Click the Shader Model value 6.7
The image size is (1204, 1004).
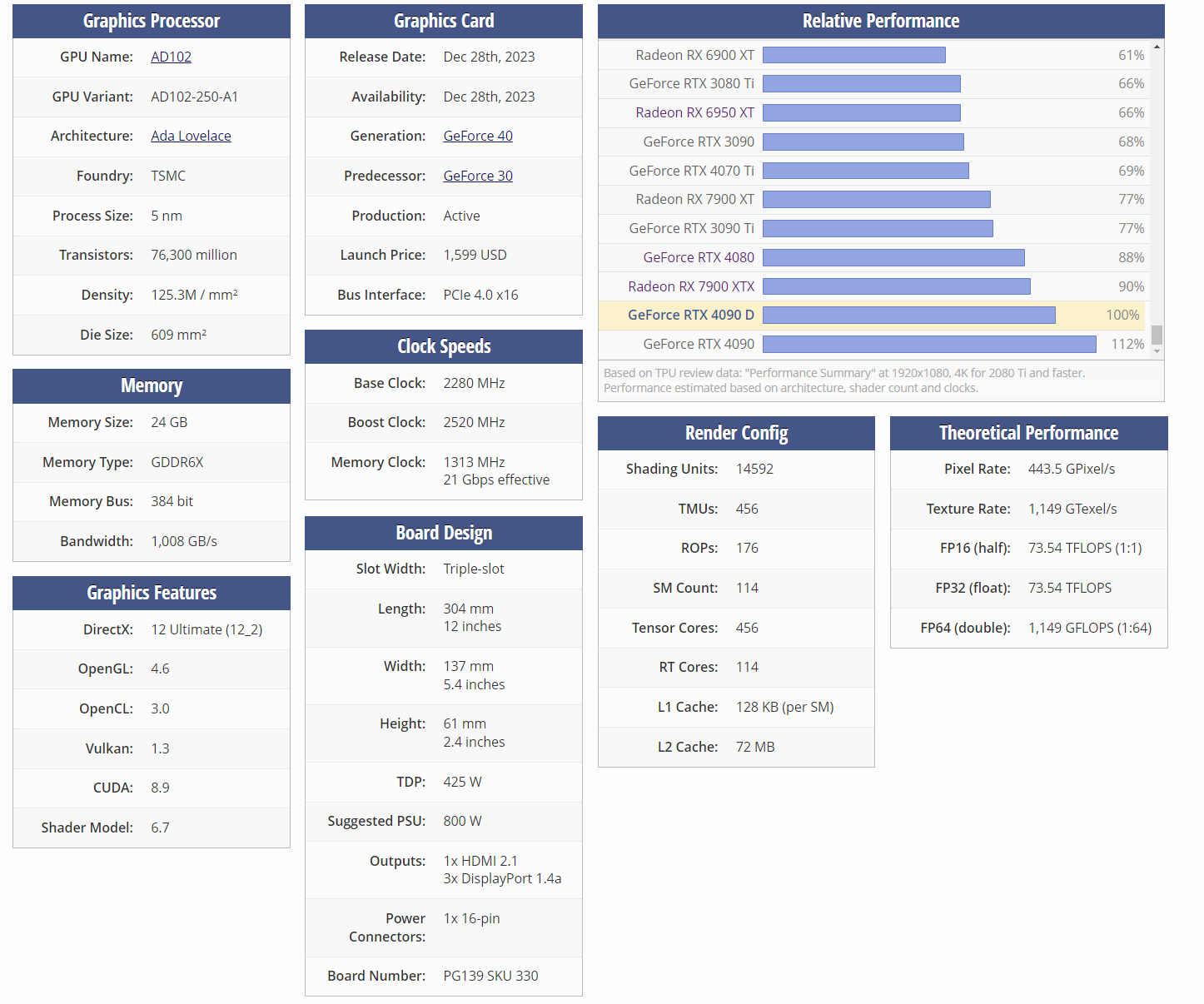[160, 828]
